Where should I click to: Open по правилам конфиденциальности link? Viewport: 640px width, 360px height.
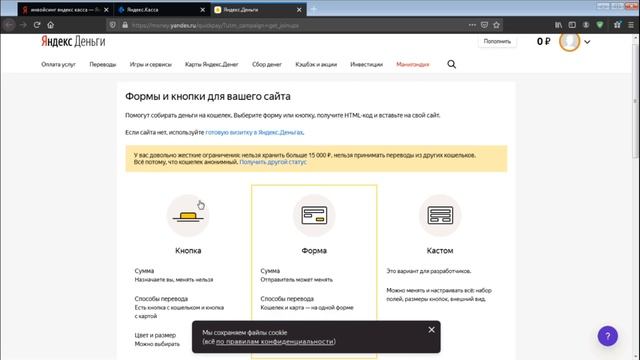[275, 341]
